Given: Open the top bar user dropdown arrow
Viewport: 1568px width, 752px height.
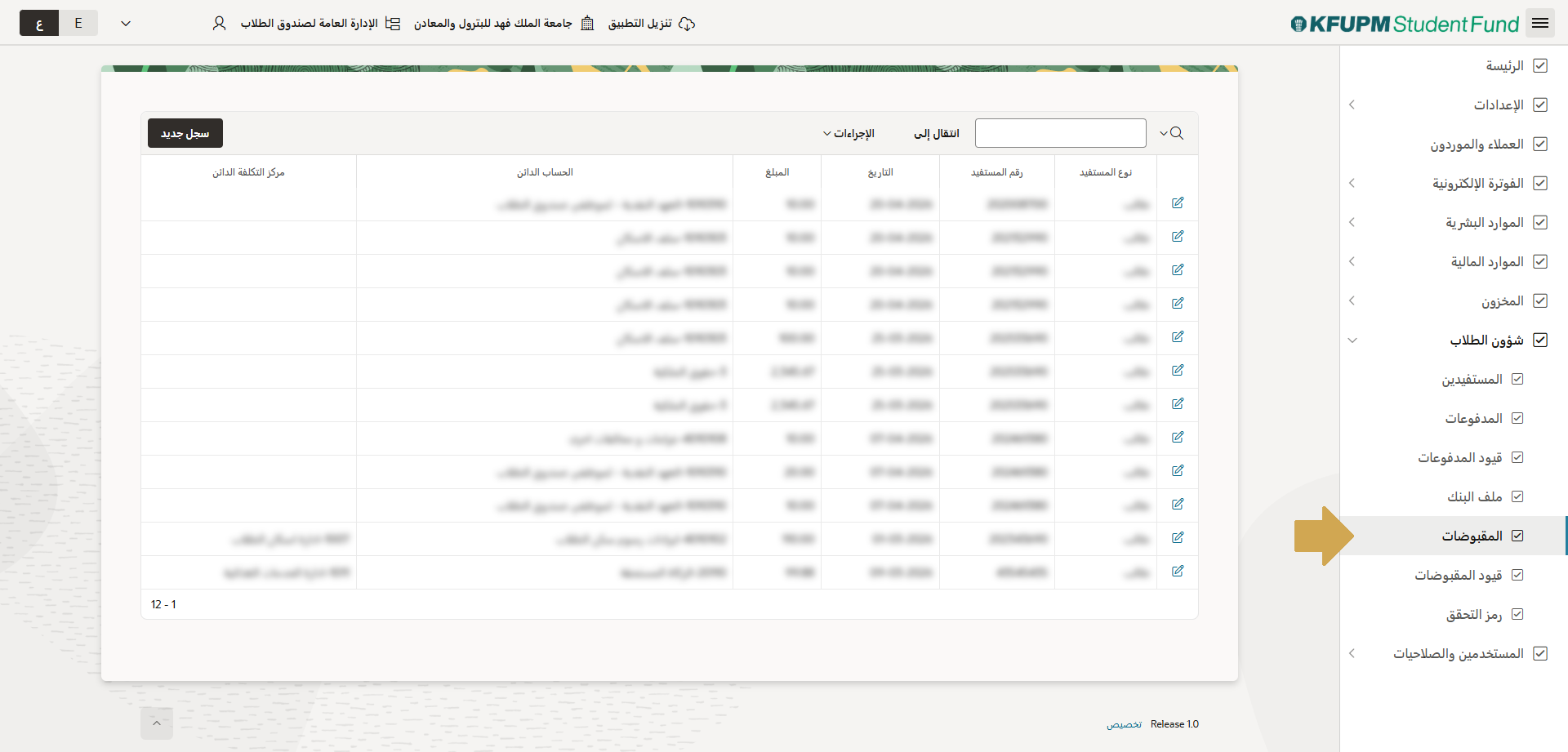Looking at the screenshot, I should pos(126,24).
